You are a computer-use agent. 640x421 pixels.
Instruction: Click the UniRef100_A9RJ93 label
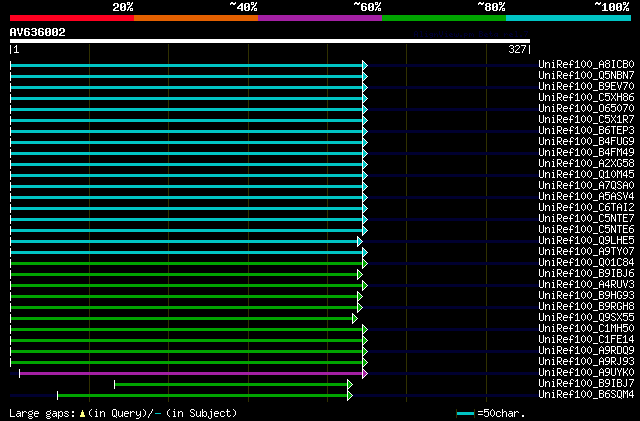(586, 362)
